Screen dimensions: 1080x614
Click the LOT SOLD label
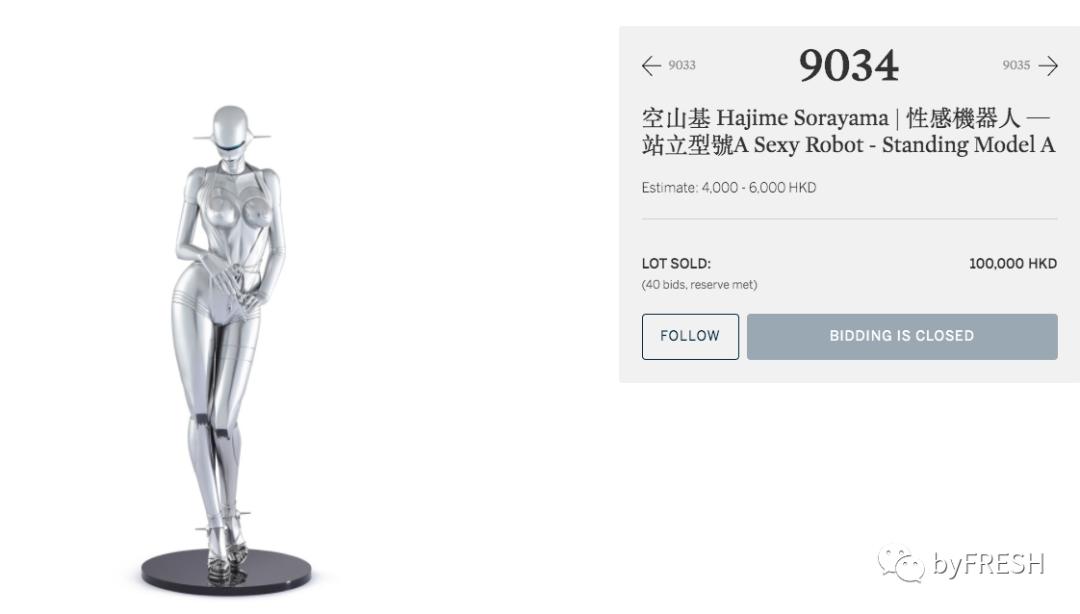pyautogui.click(x=676, y=263)
